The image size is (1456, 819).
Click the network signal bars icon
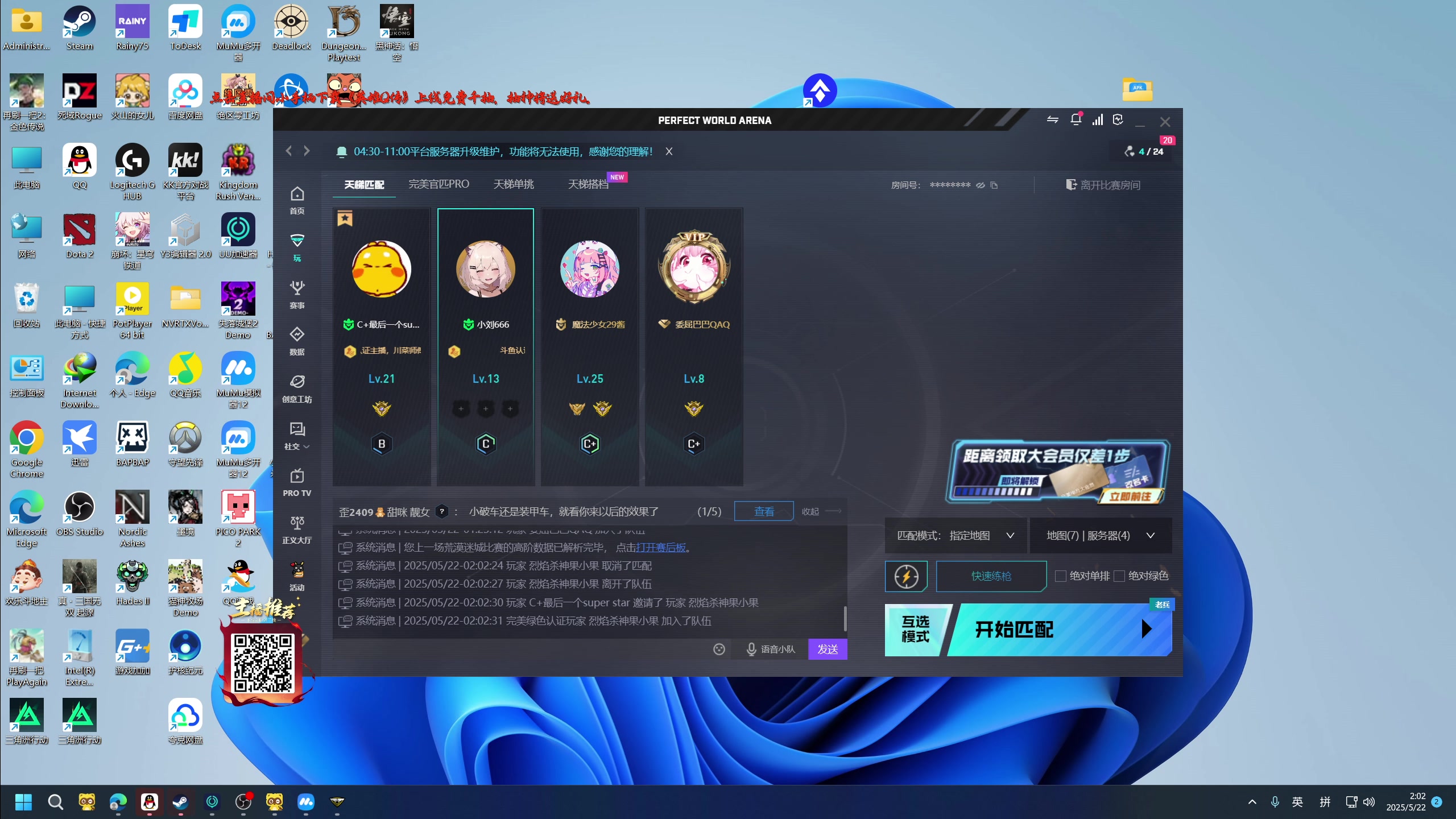[x=1098, y=120]
